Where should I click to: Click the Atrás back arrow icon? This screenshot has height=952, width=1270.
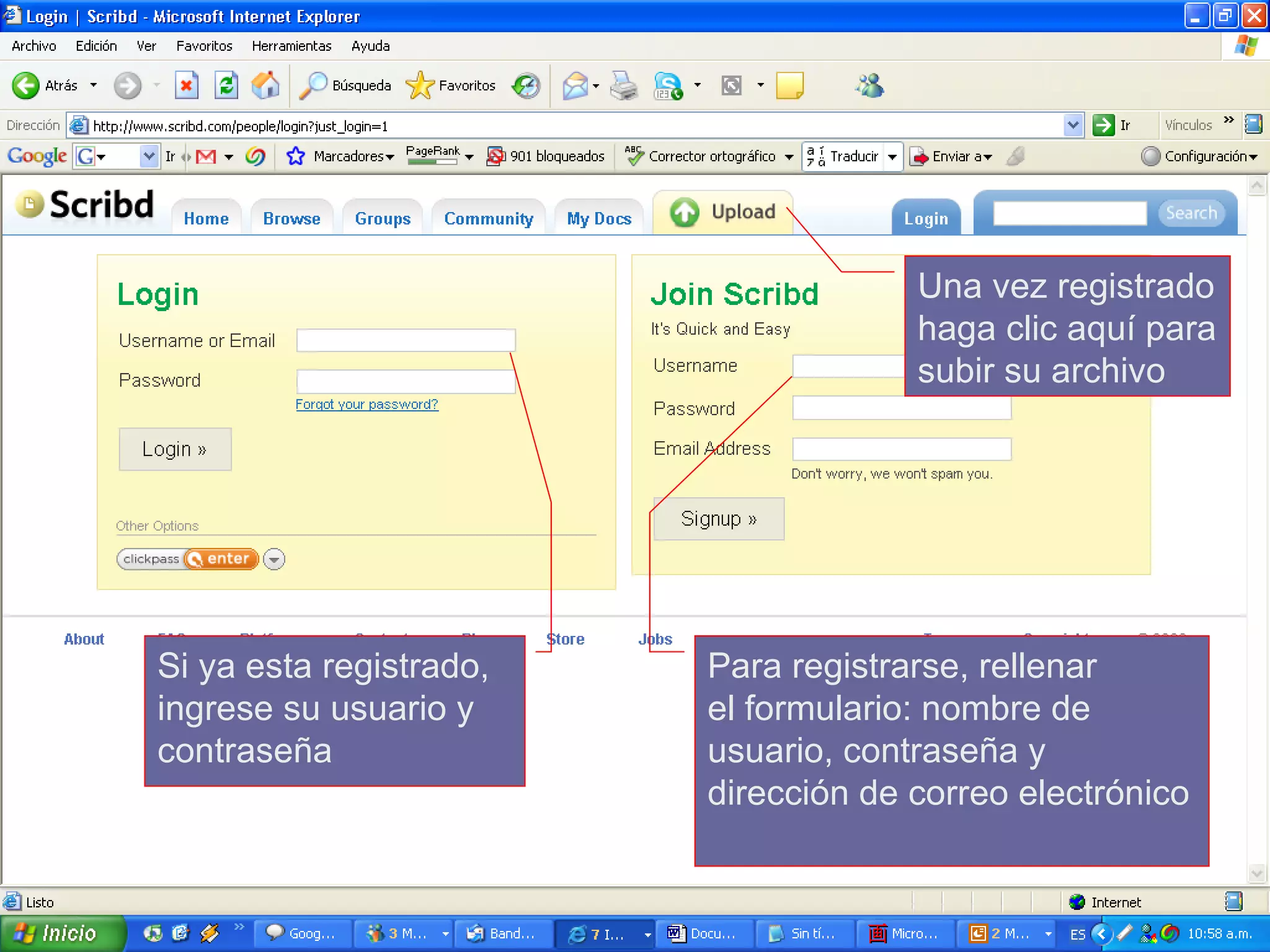coord(26,86)
